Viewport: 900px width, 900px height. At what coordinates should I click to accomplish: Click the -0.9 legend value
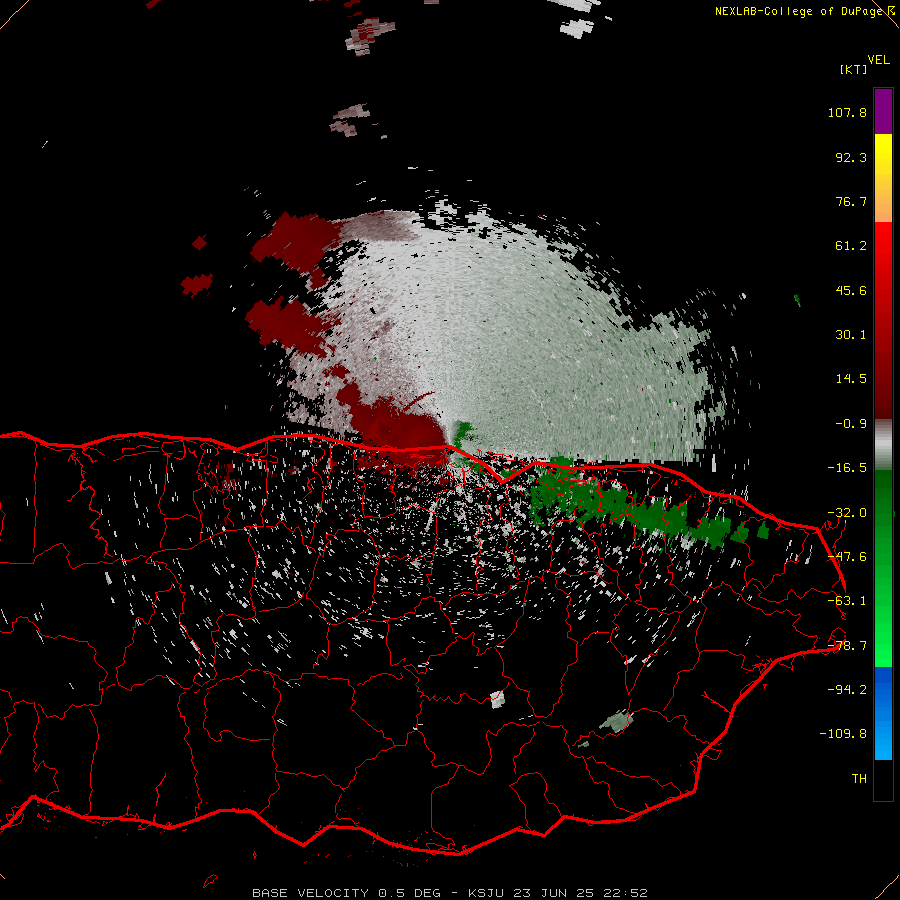point(851,424)
